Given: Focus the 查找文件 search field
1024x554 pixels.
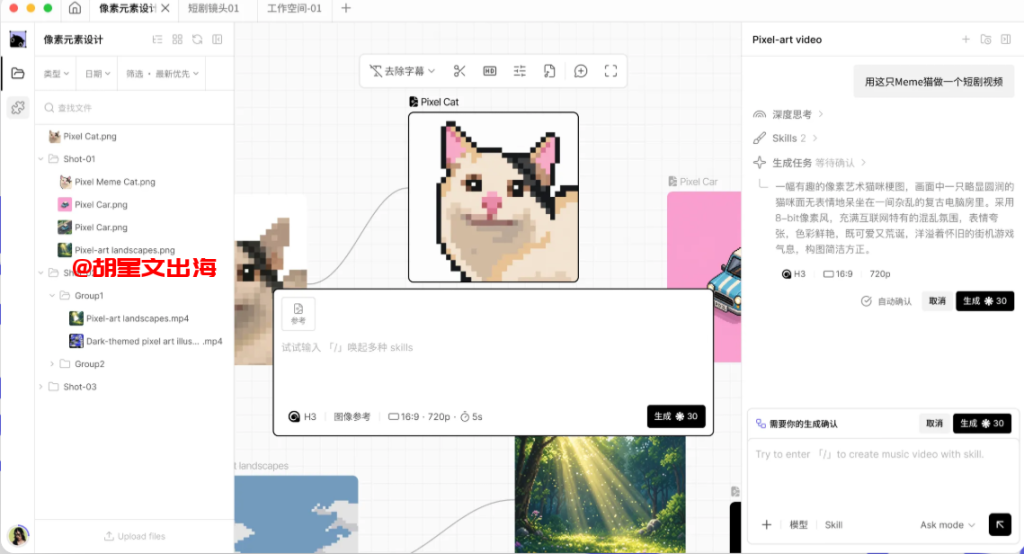Looking at the screenshot, I should pos(135,108).
